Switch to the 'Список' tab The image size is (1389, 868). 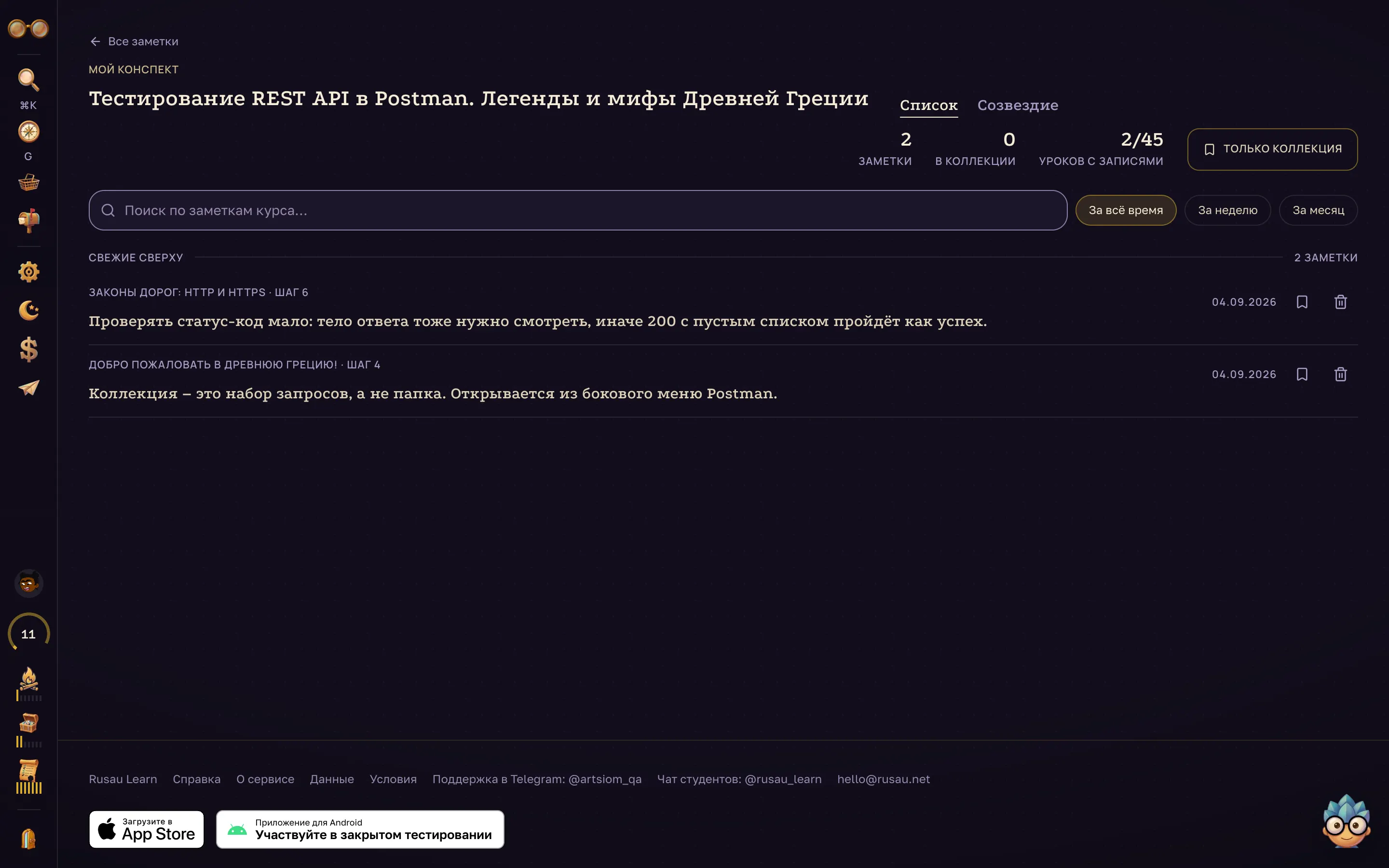point(929,106)
